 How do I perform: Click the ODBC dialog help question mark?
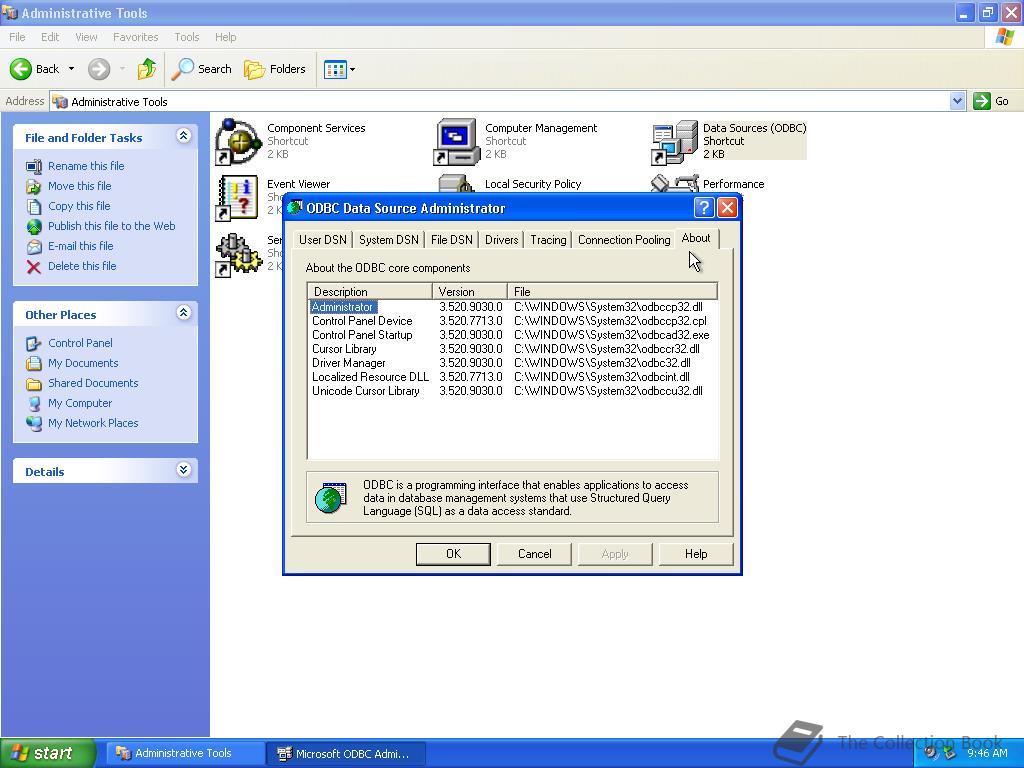click(x=704, y=208)
